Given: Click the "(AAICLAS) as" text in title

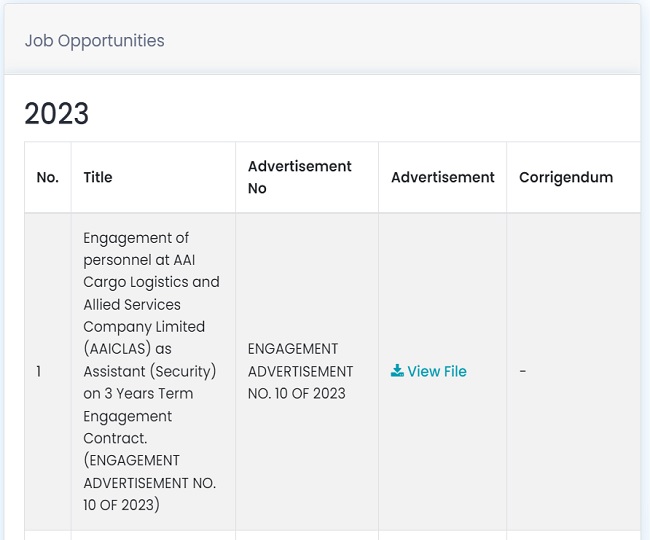Looking at the screenshot, I should [x=128, y=349].
